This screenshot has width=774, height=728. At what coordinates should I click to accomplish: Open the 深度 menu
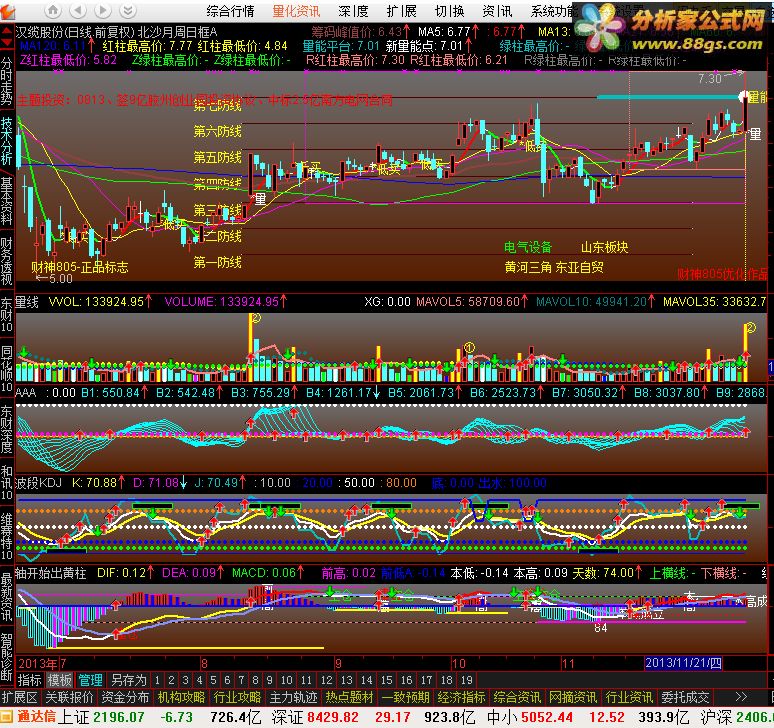tap(353, 11)
